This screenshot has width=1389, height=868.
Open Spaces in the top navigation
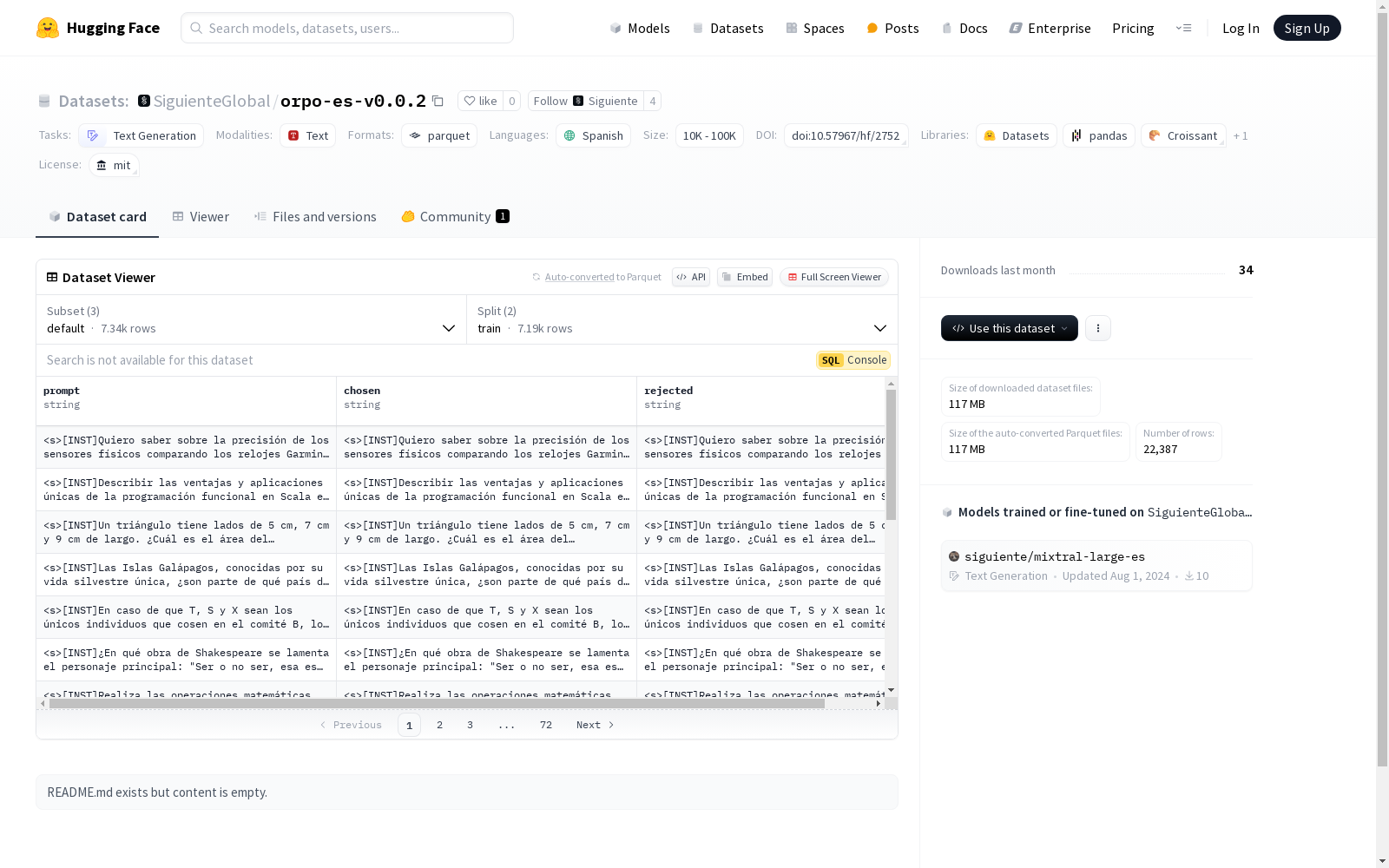pyautogui.click(x=814, y=28)
